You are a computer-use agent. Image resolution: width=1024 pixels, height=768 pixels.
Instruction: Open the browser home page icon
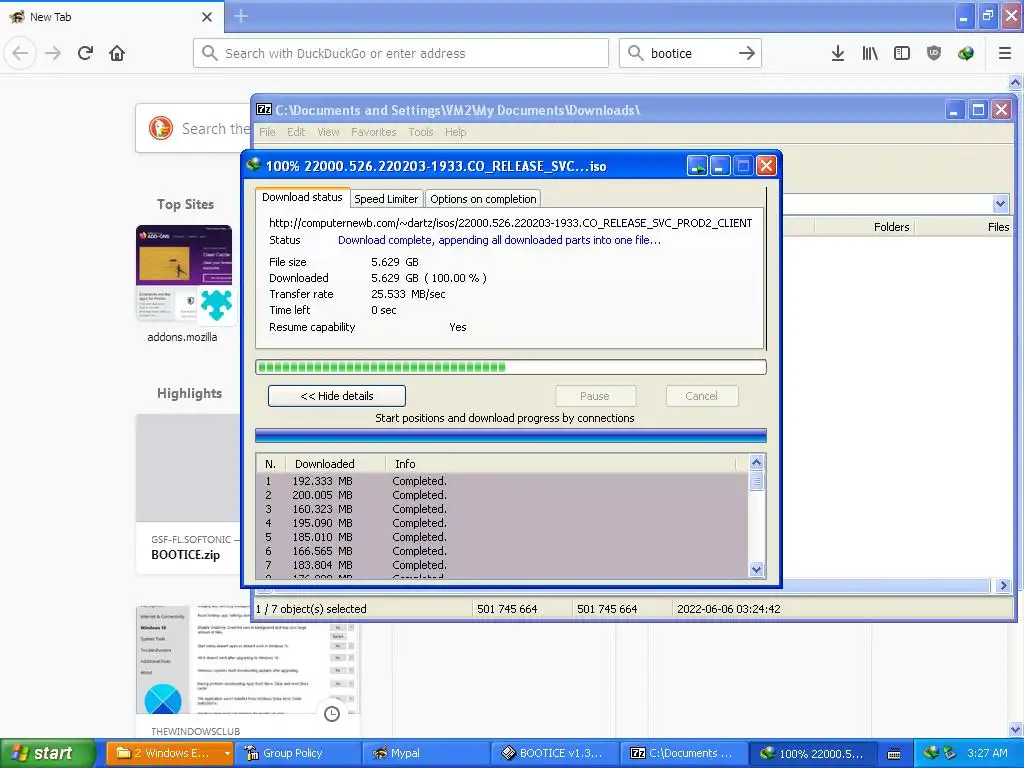point(117,54)
